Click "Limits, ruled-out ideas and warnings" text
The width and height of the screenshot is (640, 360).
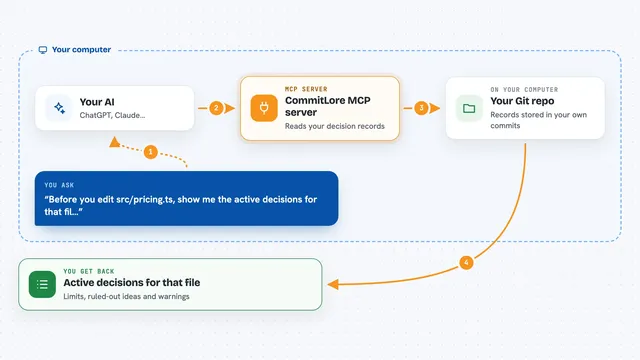click(x=126, y=296)
